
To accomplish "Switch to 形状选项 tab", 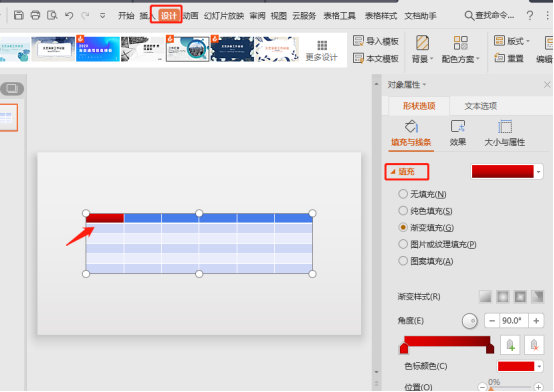I will click(419, 106).
